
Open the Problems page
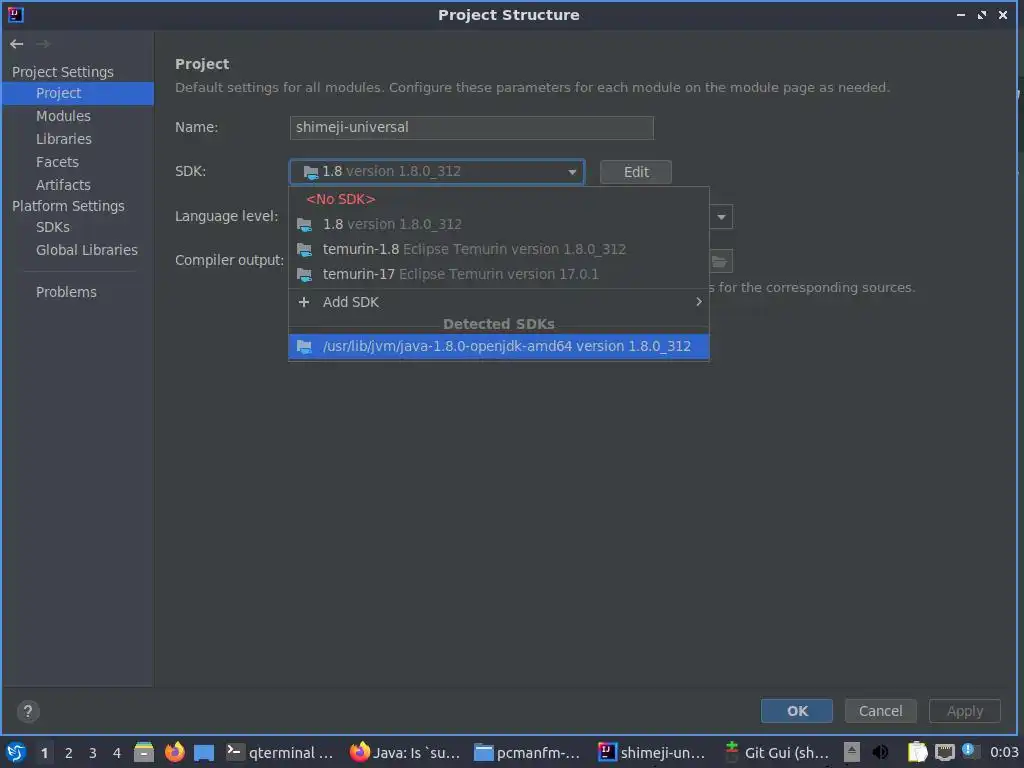[x=78, y=292]
